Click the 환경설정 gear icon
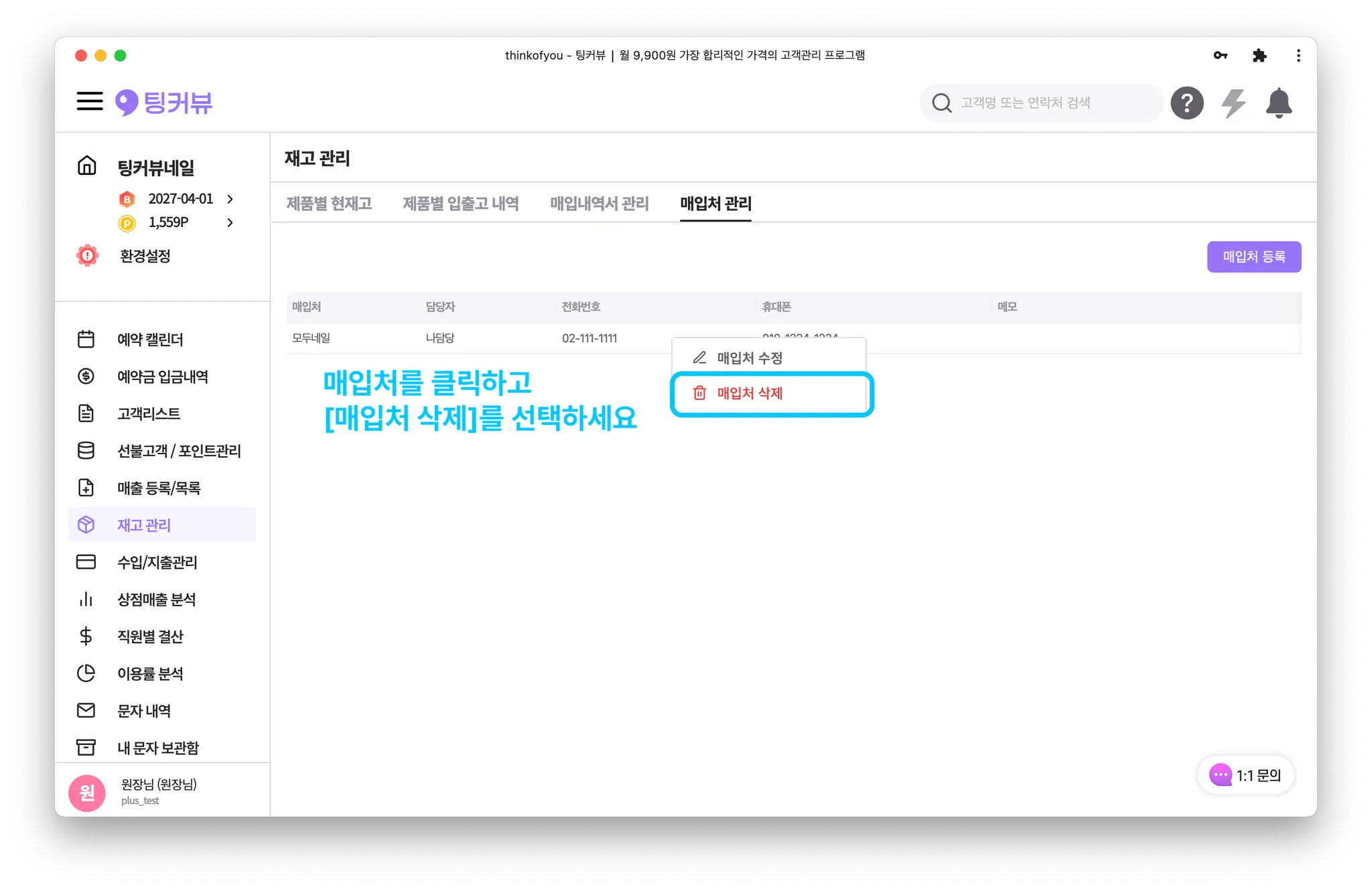This screenshot has width=1372, height=889. (x=87, y=256)
